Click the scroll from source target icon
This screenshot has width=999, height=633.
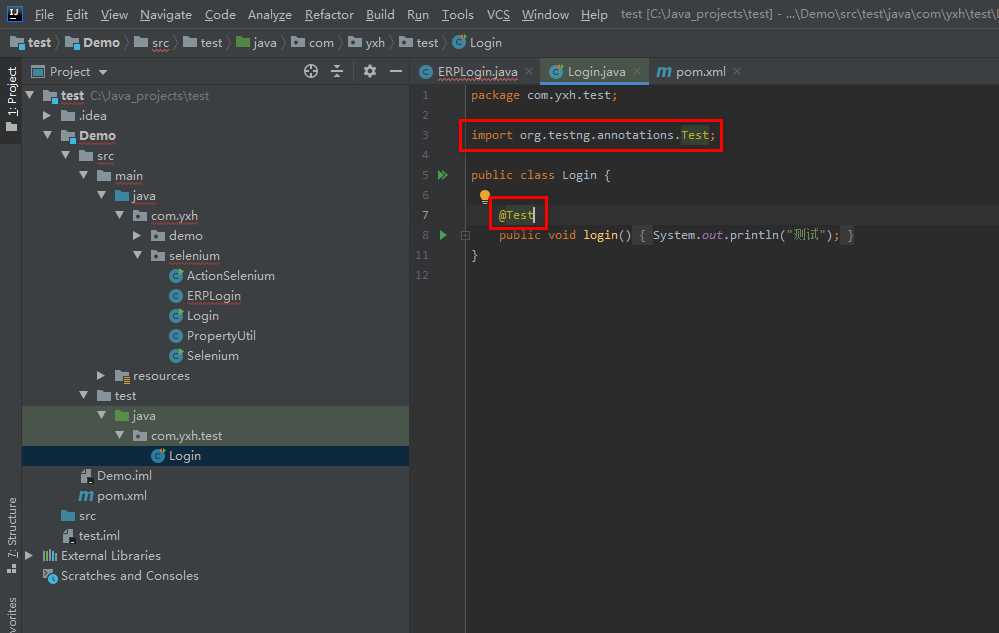(311, 71)
